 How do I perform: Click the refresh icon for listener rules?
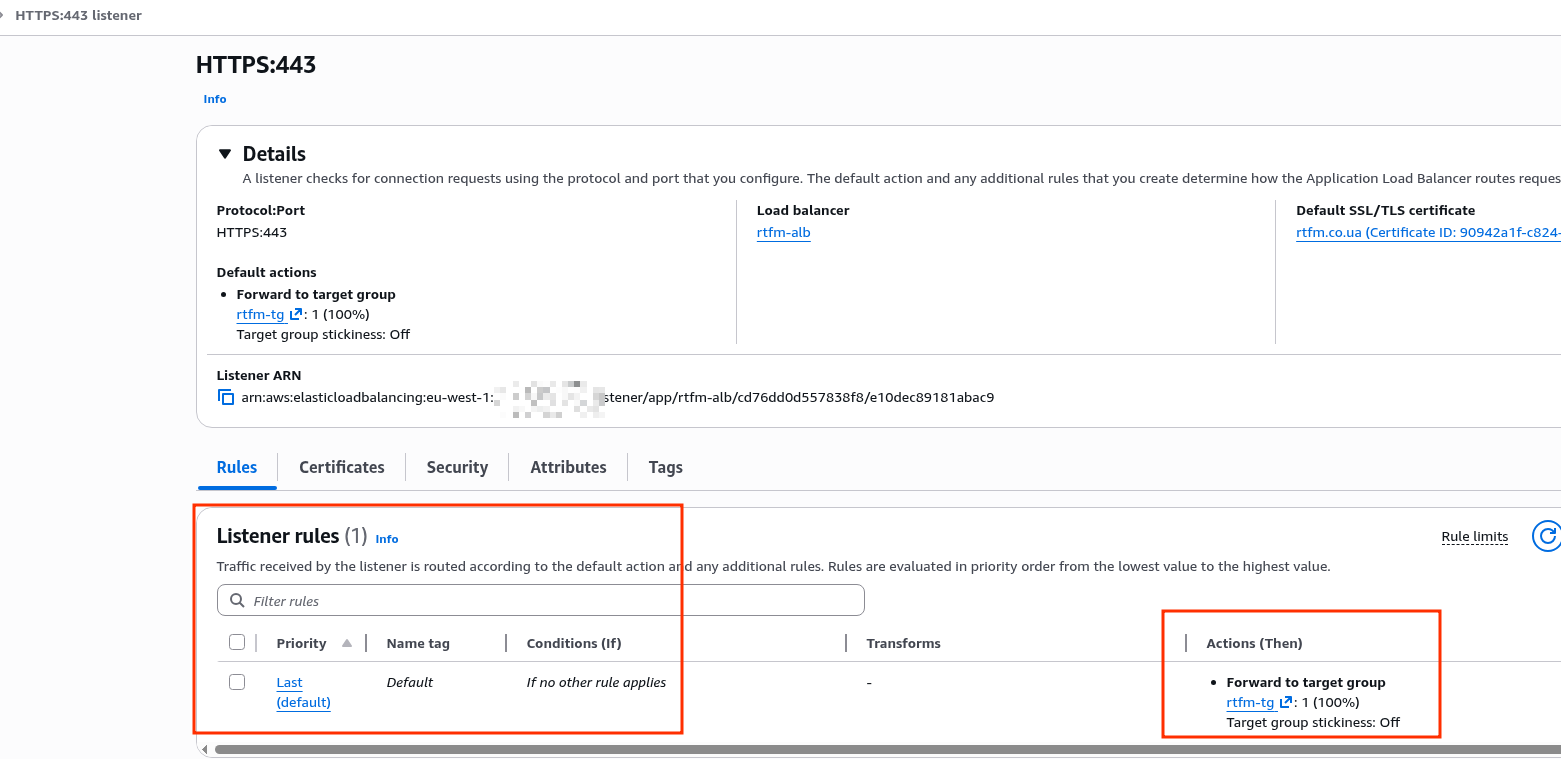1546,536
